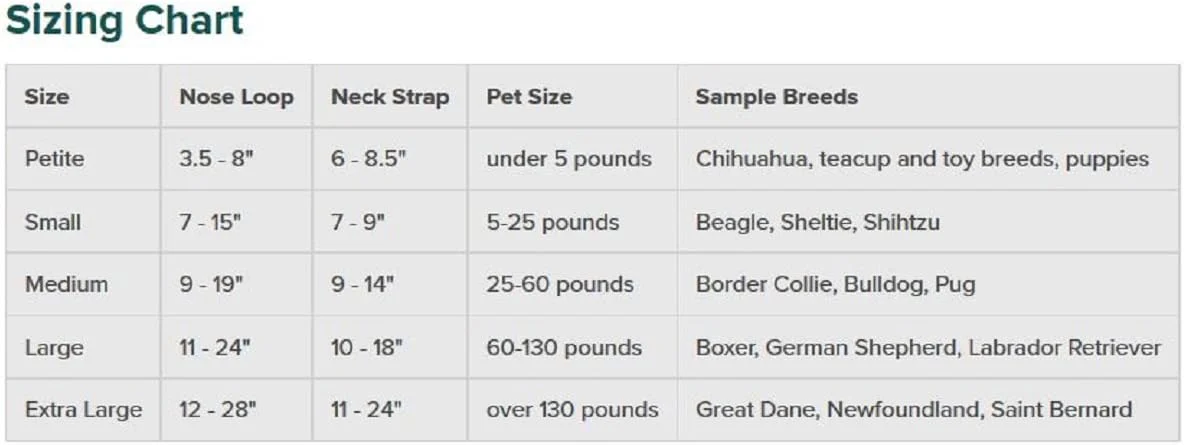This screenshot has width=1184, height=445.
Task: Select the Border Collie, Bulldog, Pug cell
Action: pos(836,285)
